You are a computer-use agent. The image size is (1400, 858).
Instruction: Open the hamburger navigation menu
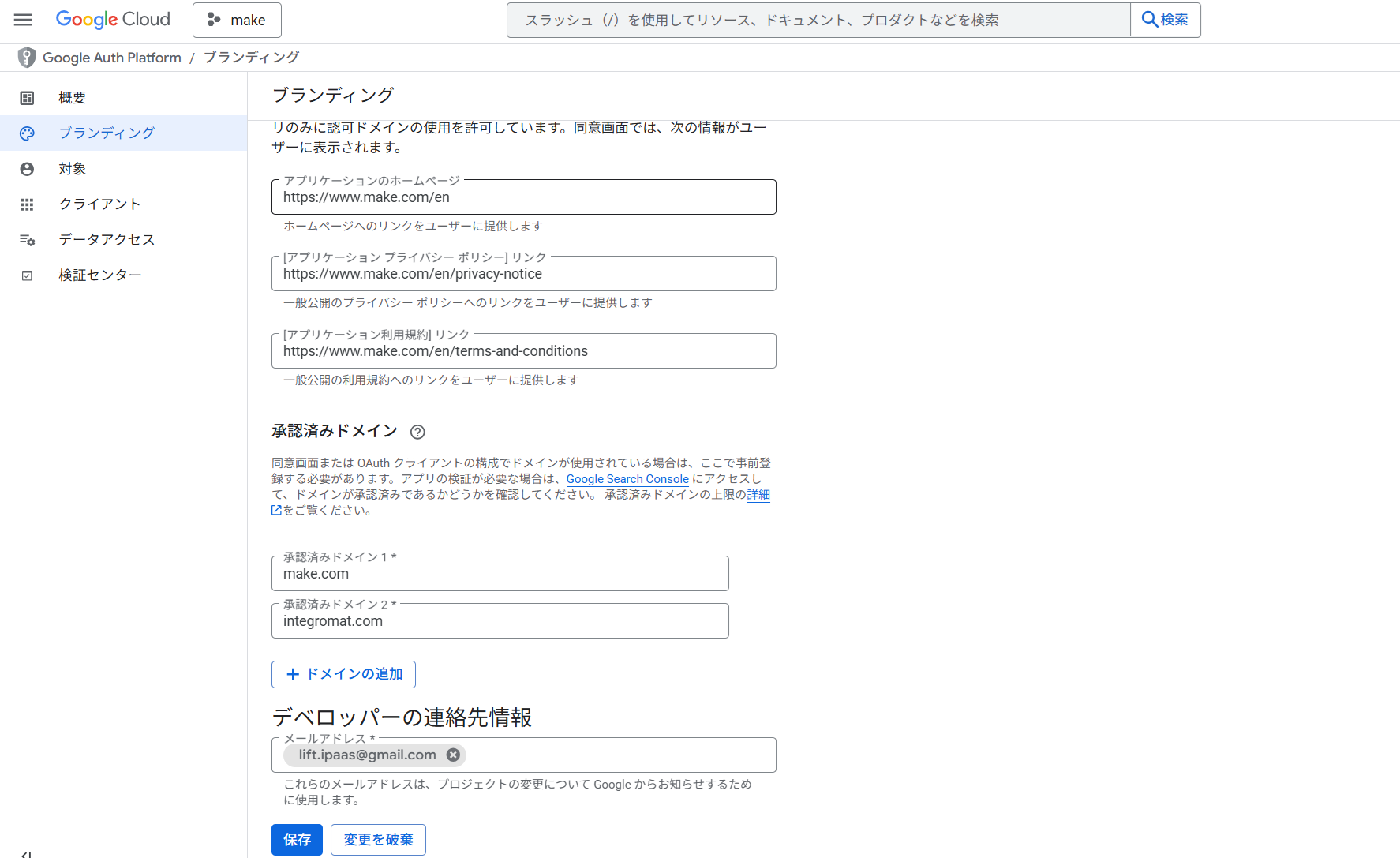pos(23,20)
